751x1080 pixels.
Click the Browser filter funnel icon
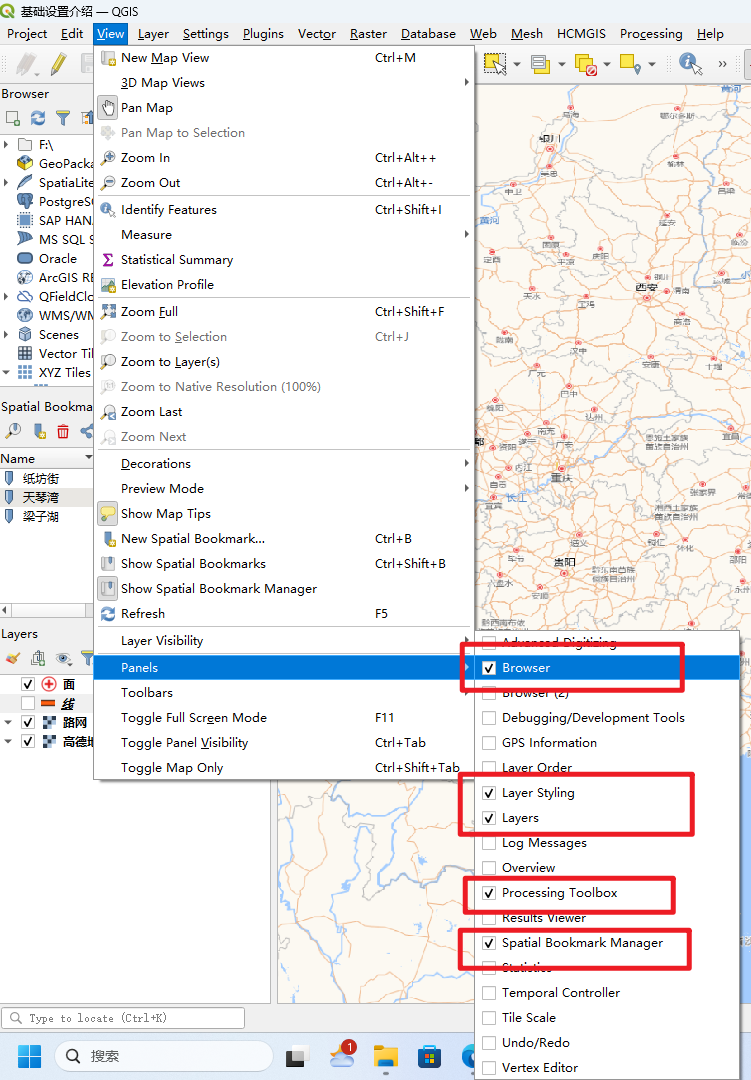click(63, 118)
